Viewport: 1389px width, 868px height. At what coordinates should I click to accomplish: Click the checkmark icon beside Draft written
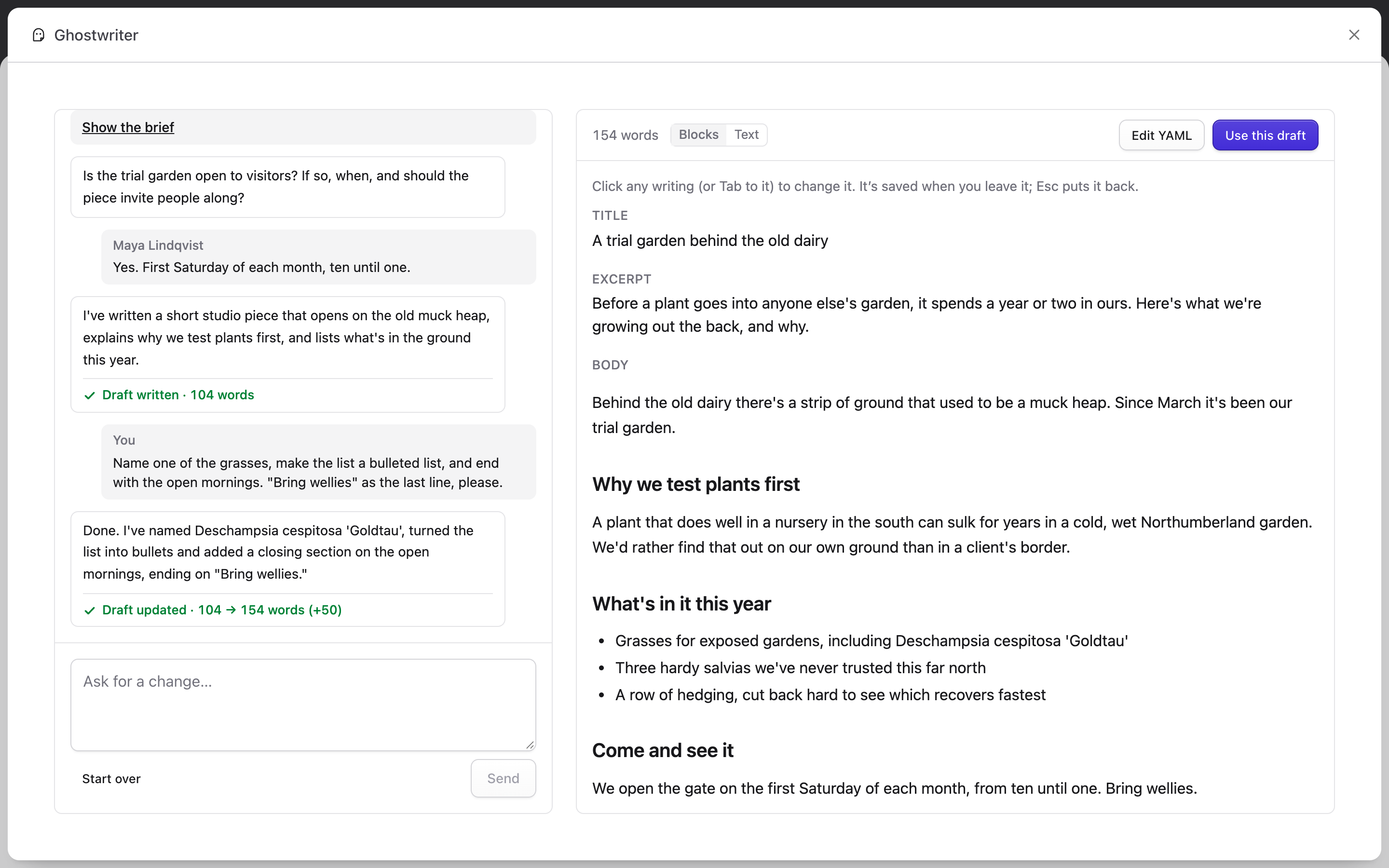90,395
